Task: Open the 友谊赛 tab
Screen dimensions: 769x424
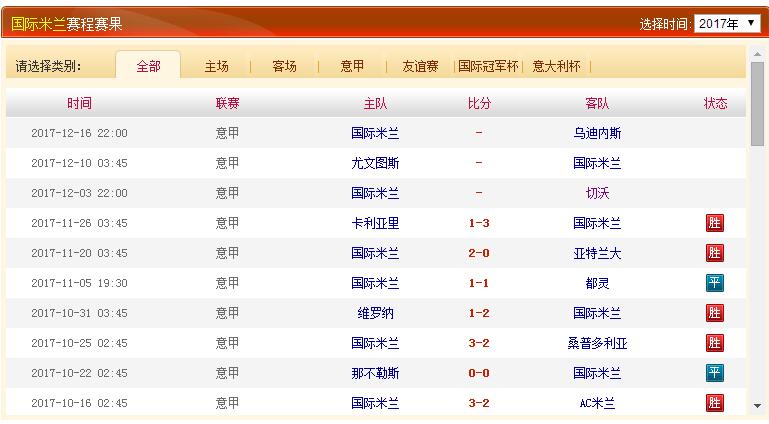Action: 420,66
